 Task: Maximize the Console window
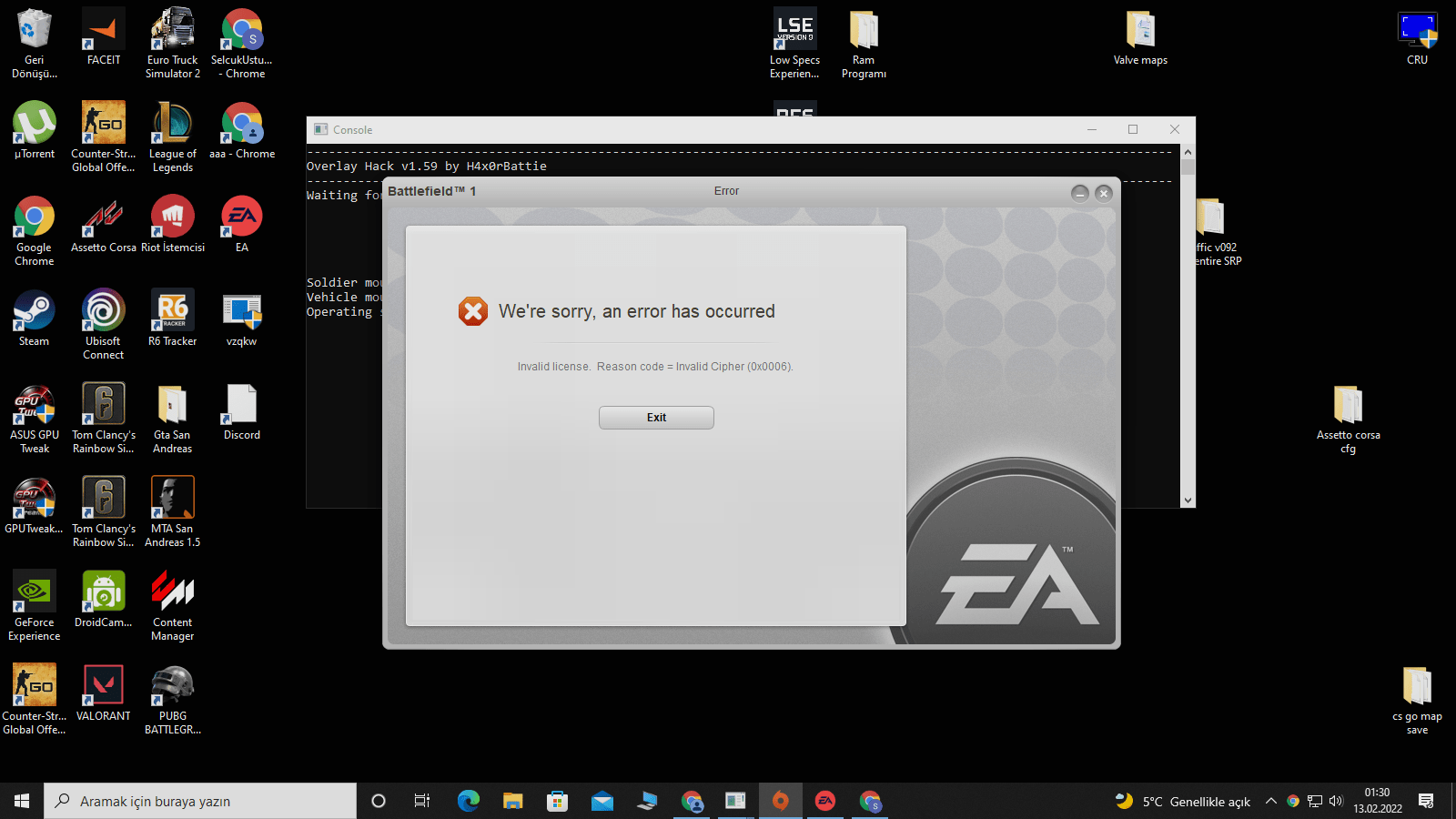click(1133, 129)
